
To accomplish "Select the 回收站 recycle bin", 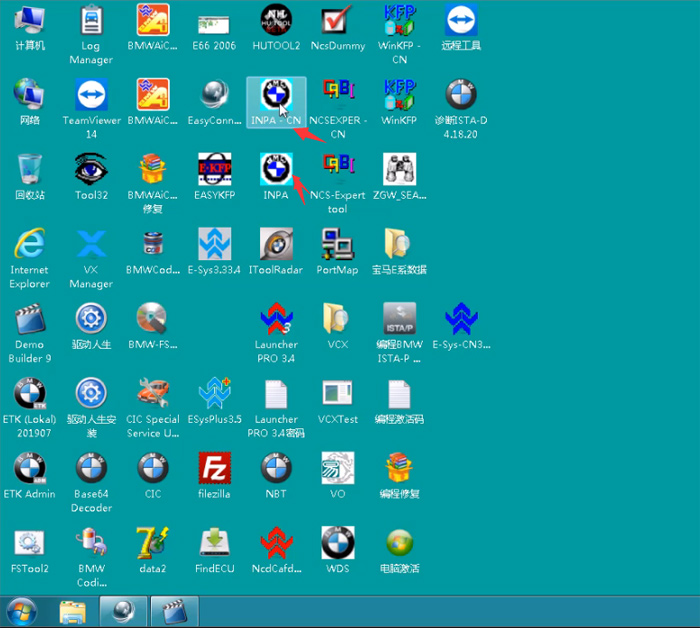I will pos(30,176).
